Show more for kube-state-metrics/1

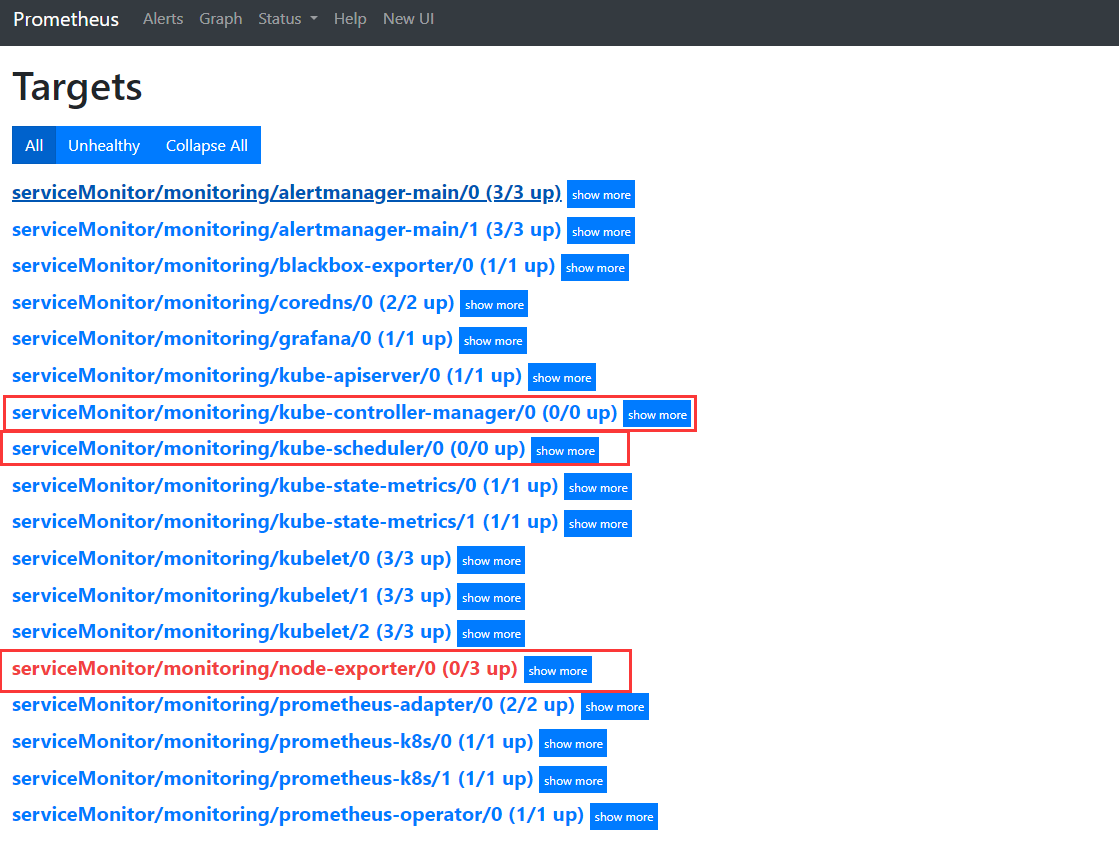598,524
